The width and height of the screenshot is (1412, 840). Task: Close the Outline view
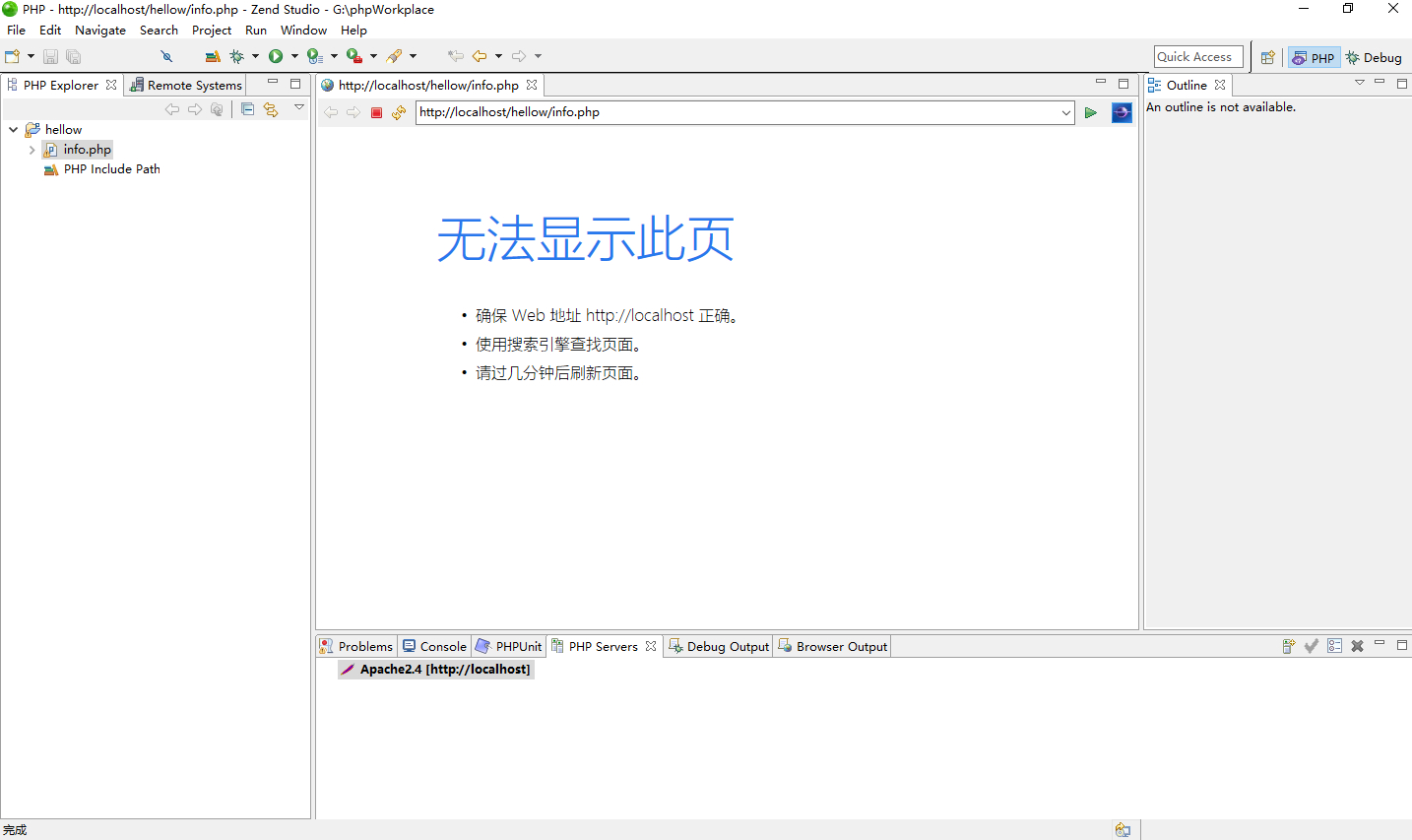coord(1220,86)
